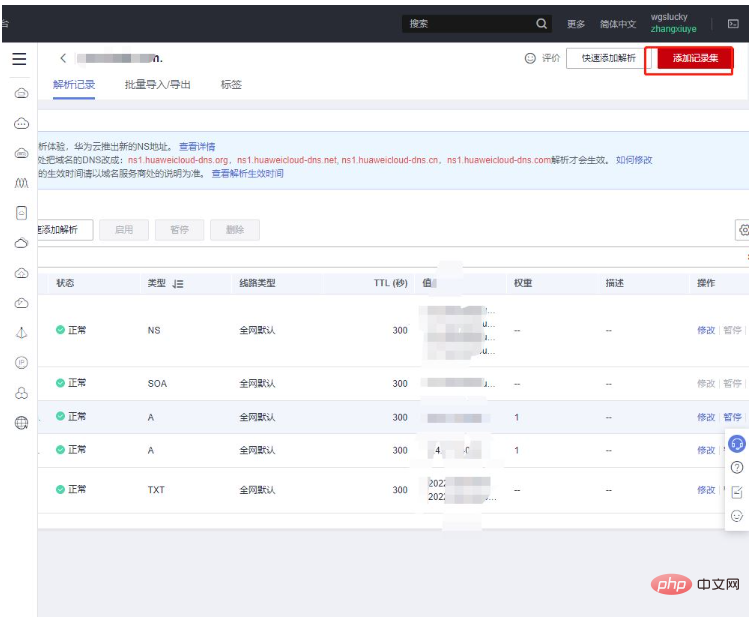Image resolution: width=750 pixels, height=617 pixels.
Task: Click the cloud upload arrow sidebar icon
Action: (22, 273)
